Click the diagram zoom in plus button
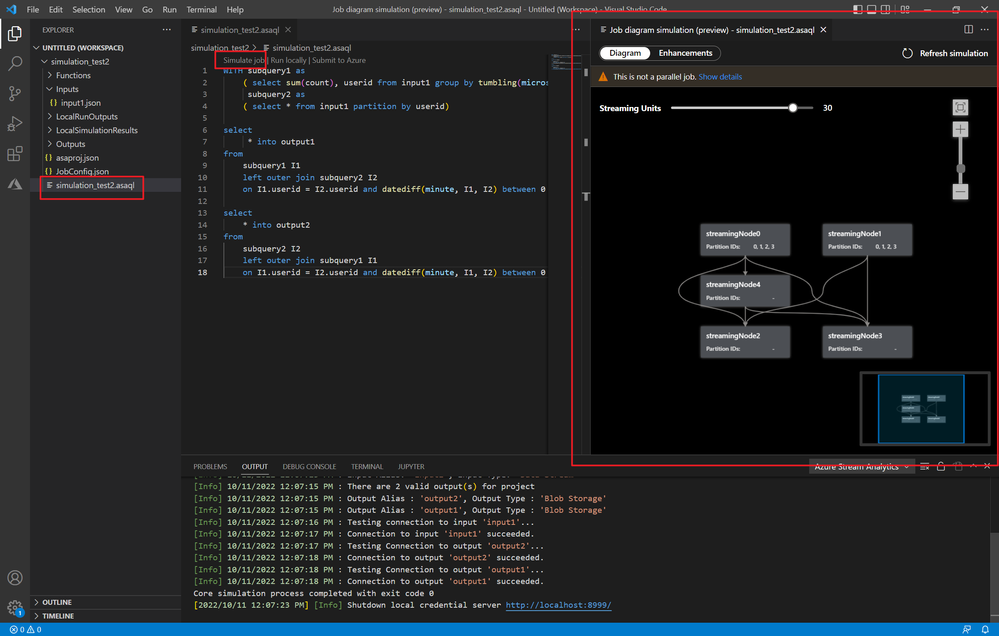999x636 pixels. click(x=960, y=130)
